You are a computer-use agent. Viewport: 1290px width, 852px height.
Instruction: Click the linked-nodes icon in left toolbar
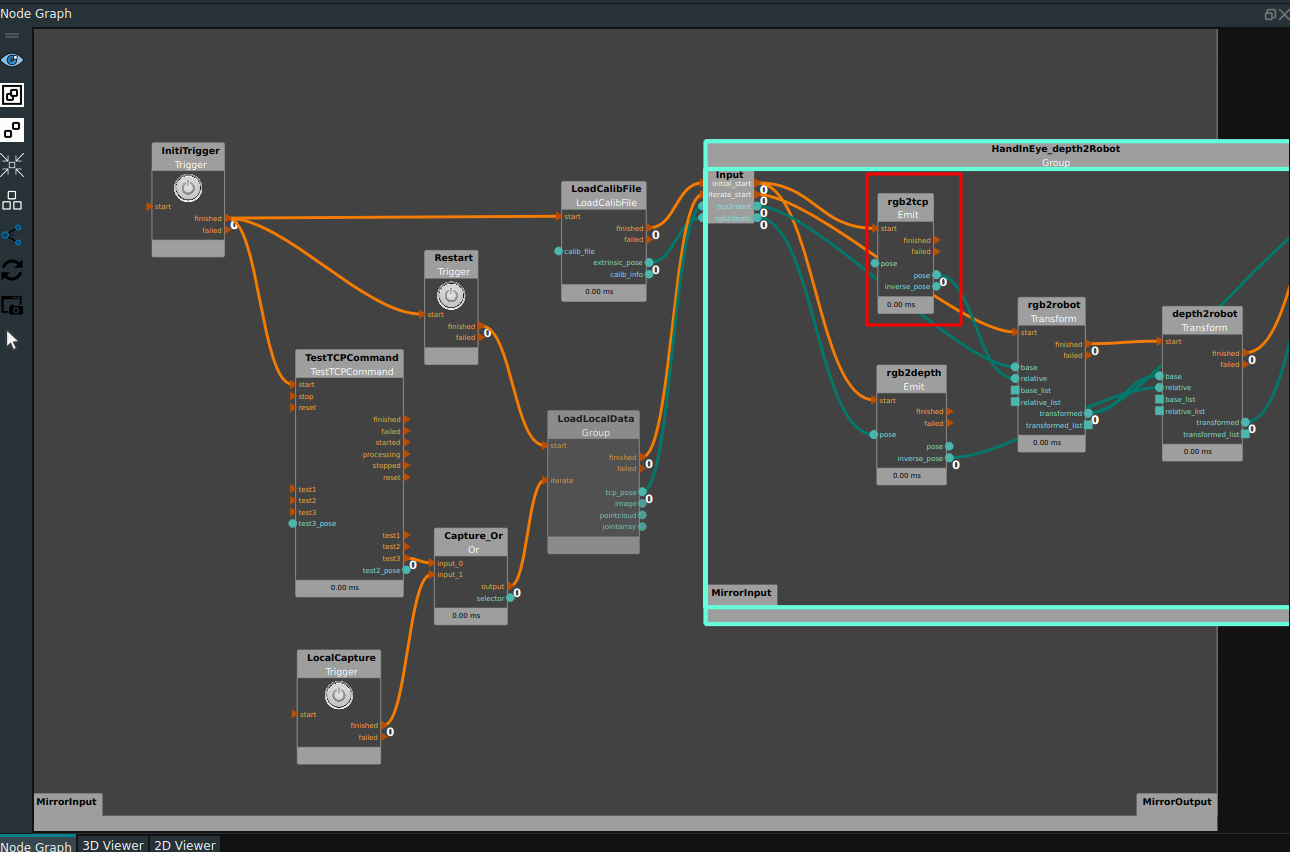[x=12, y=95]
